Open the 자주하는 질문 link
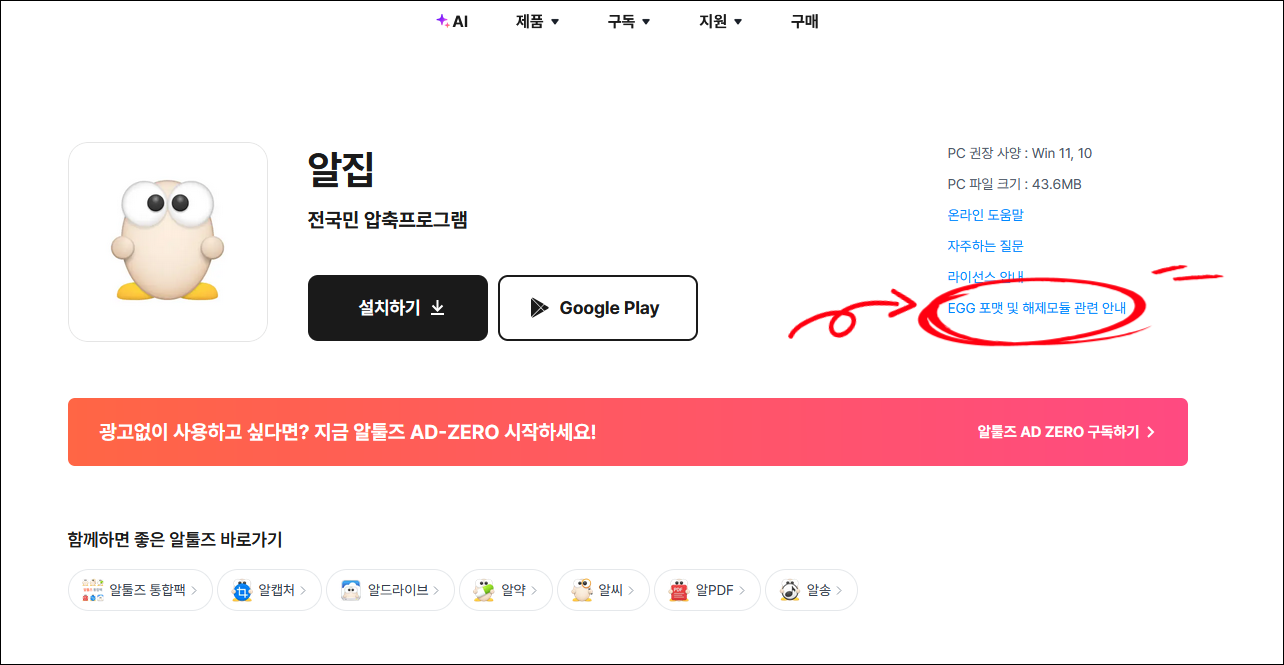Viewport: 1284px width, 665px height. point(986,246)
